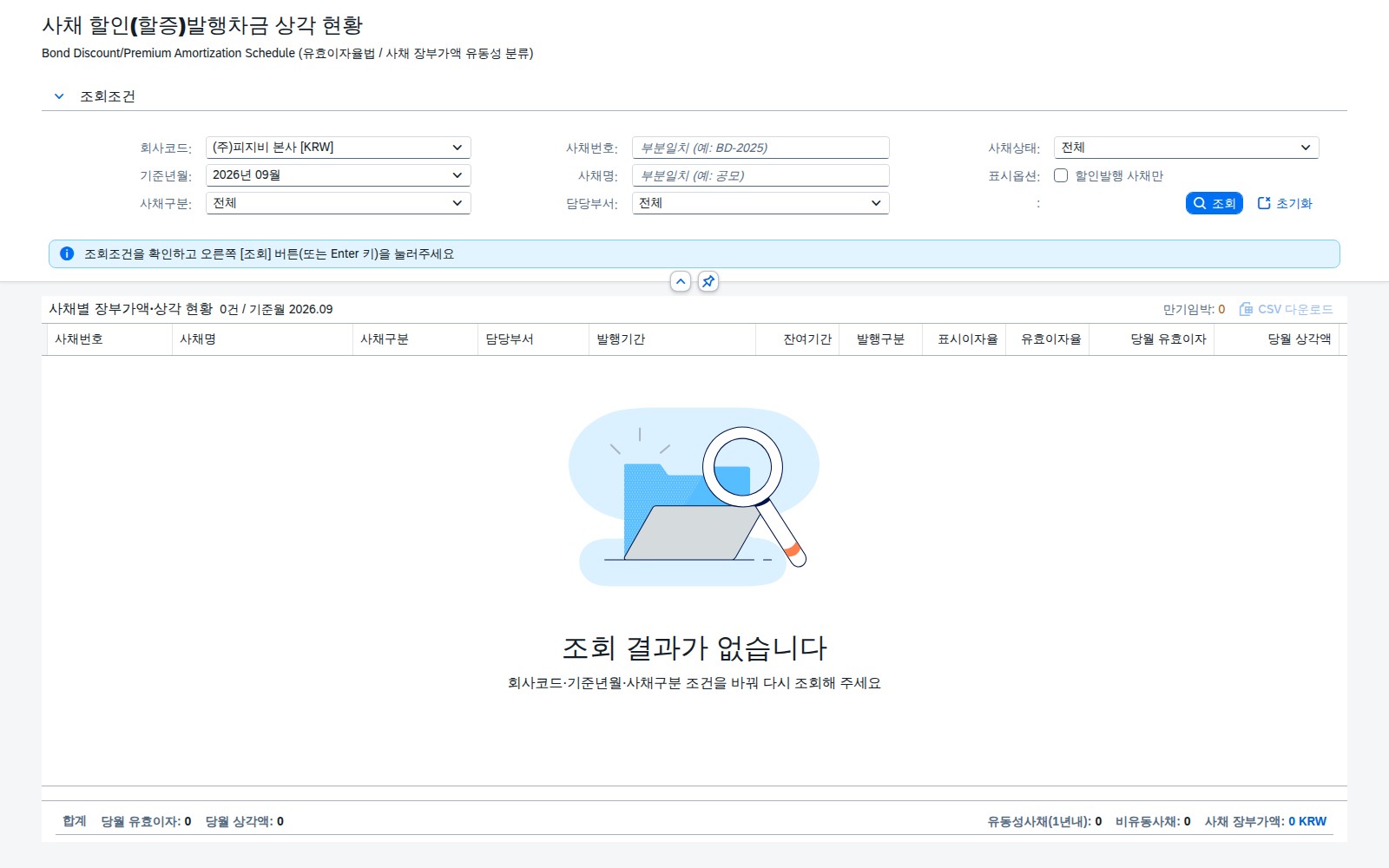Open the 담당부서 dropdown
The image size is (1389, 868).
760,203
